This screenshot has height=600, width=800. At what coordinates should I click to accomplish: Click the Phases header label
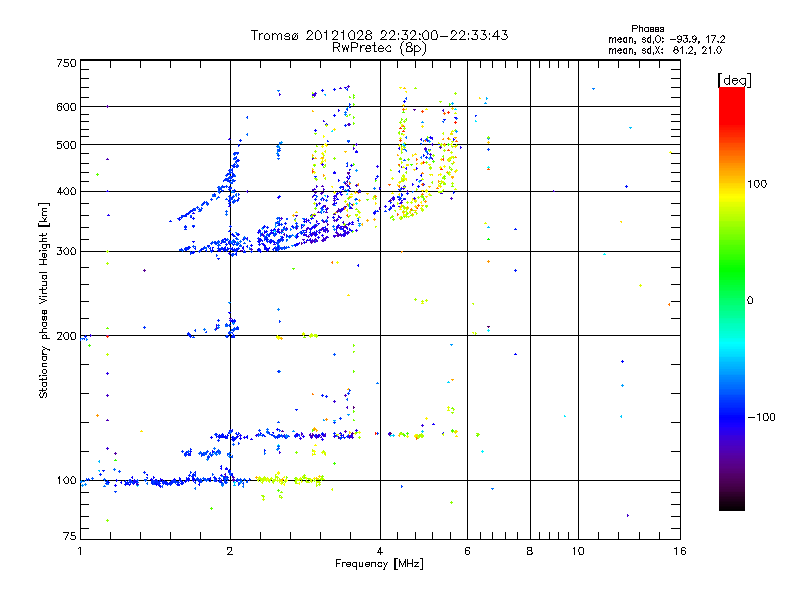point(647,29)
